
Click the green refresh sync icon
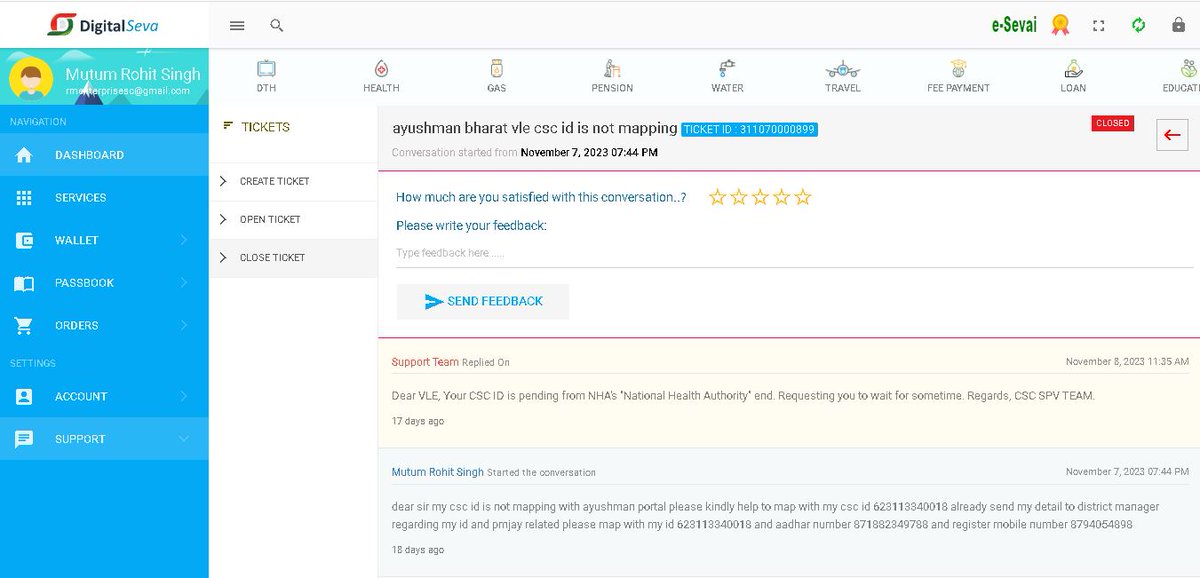(1138, 25)
